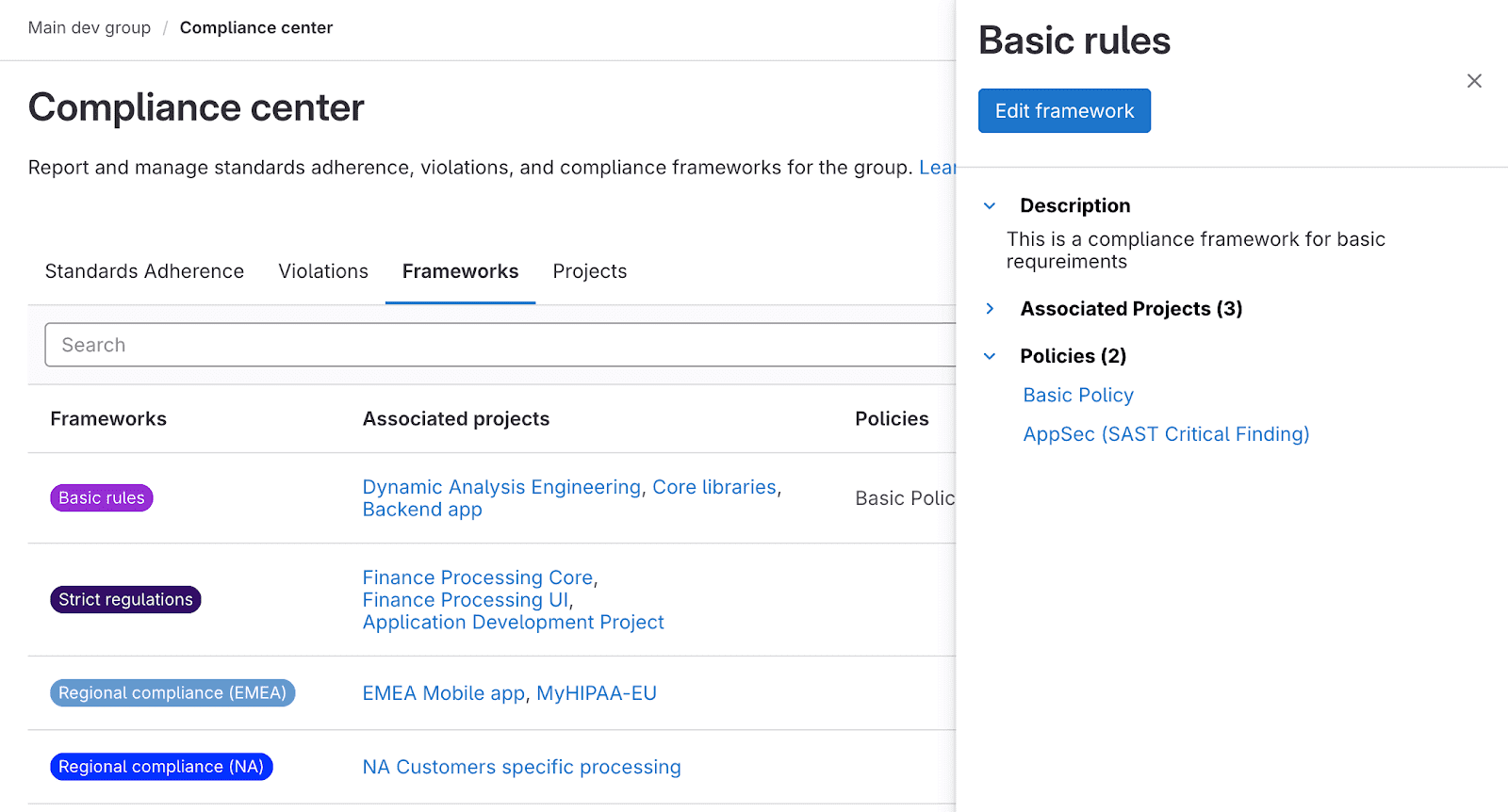Switch to the Standards Adherence tab
This screenshot has height=812, width=1508.
(x=144, y=271)
